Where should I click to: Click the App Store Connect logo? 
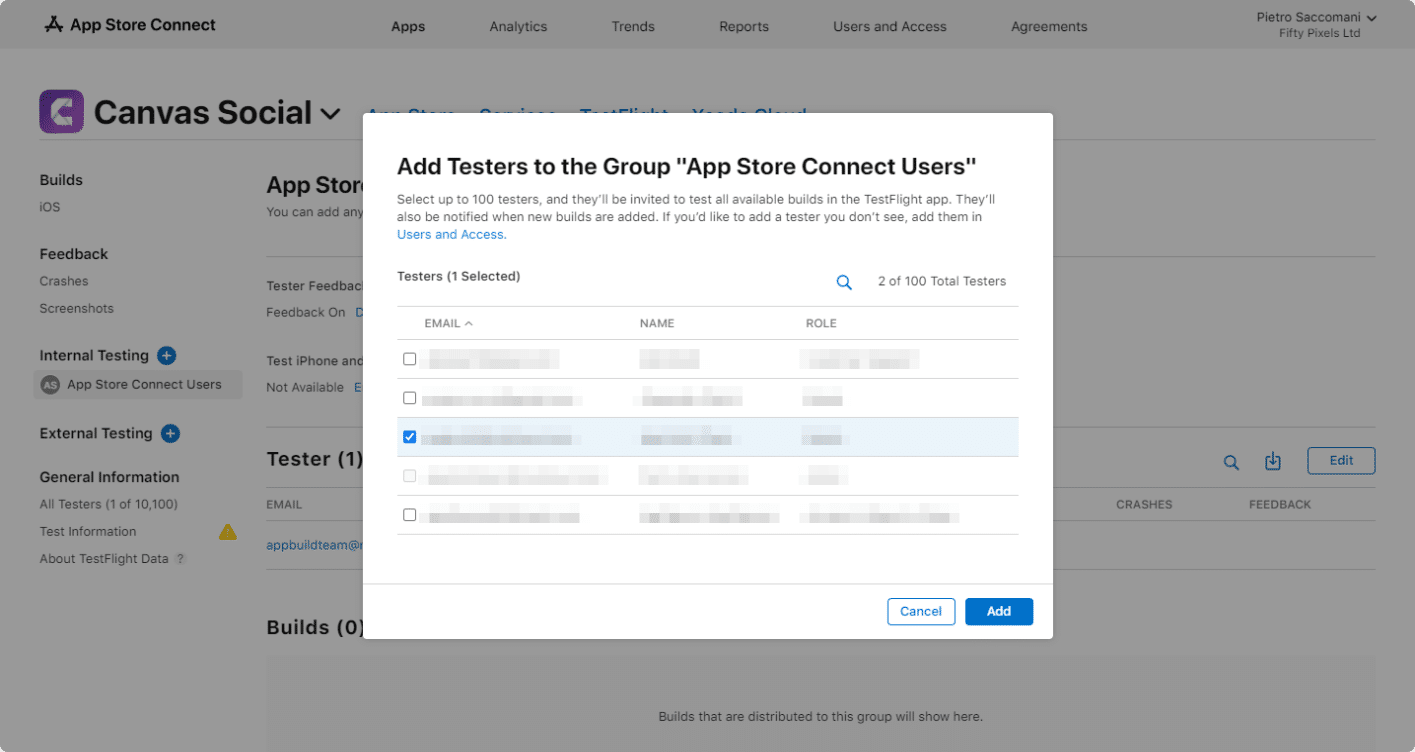130,25
